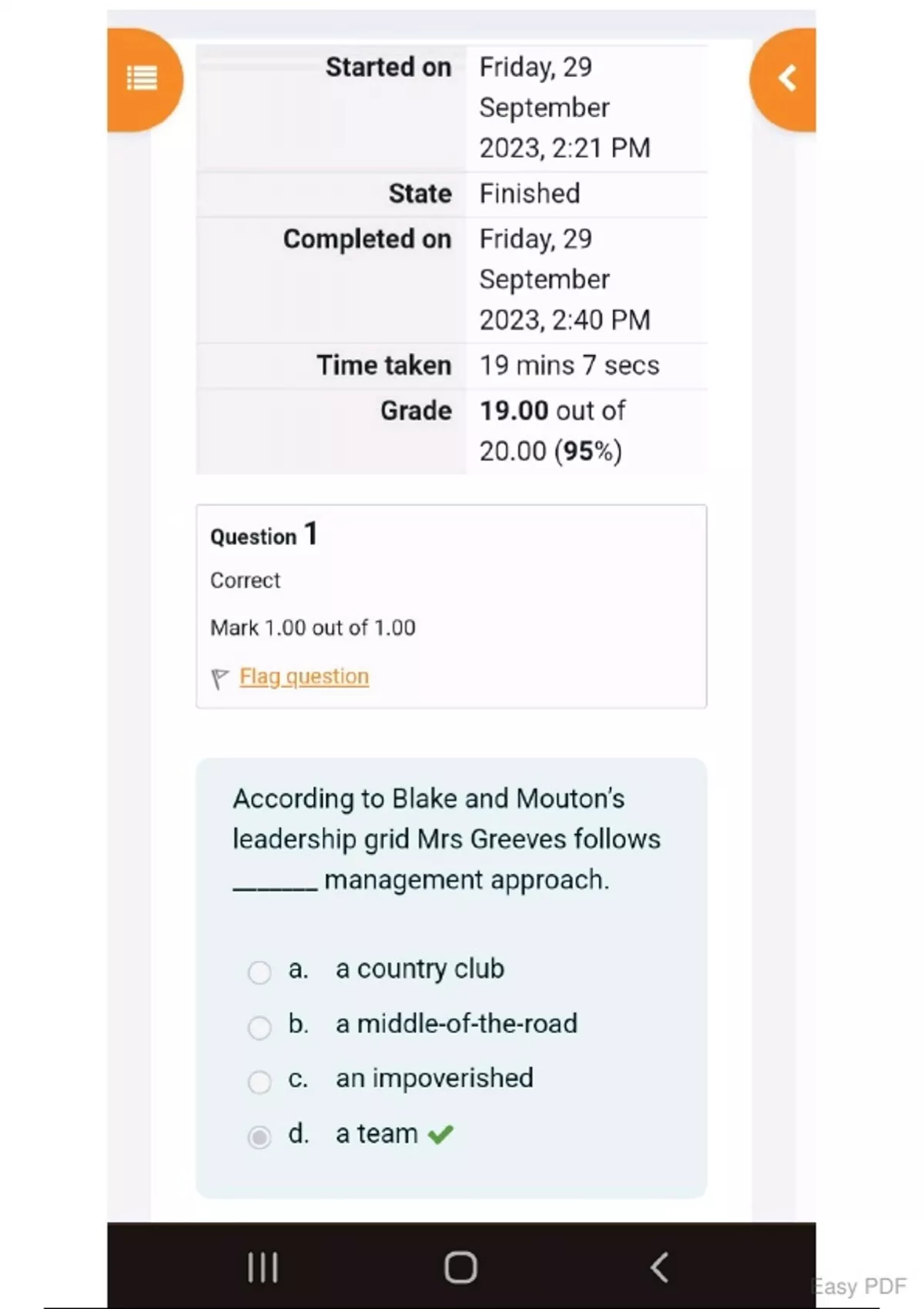Click the 'a middle-of-the-road' answer label
Screen dimensions: 924x1309
456,1023
